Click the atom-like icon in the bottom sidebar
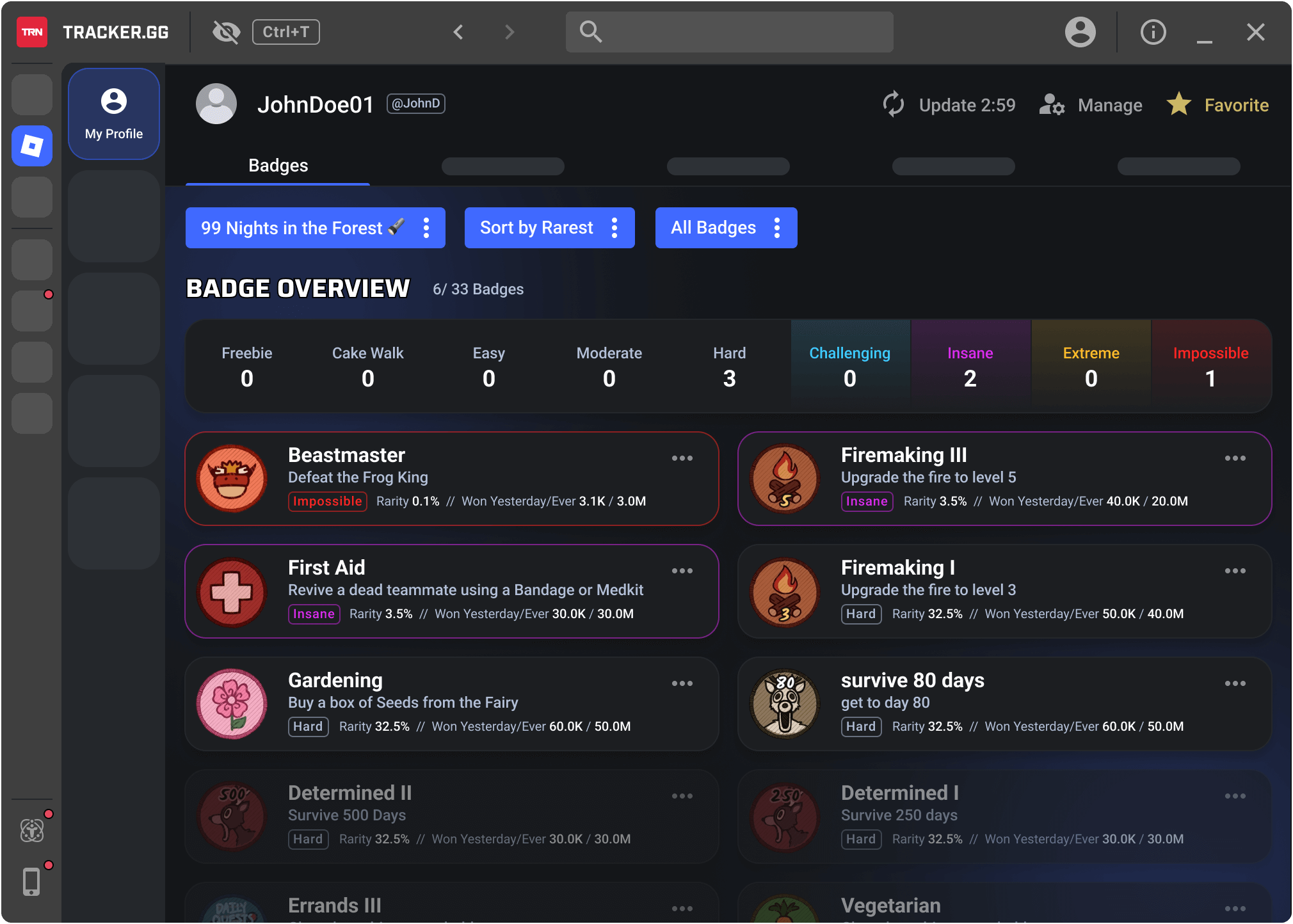The height and width of the screenshot is (924, 1293). [x=32, y=831]
